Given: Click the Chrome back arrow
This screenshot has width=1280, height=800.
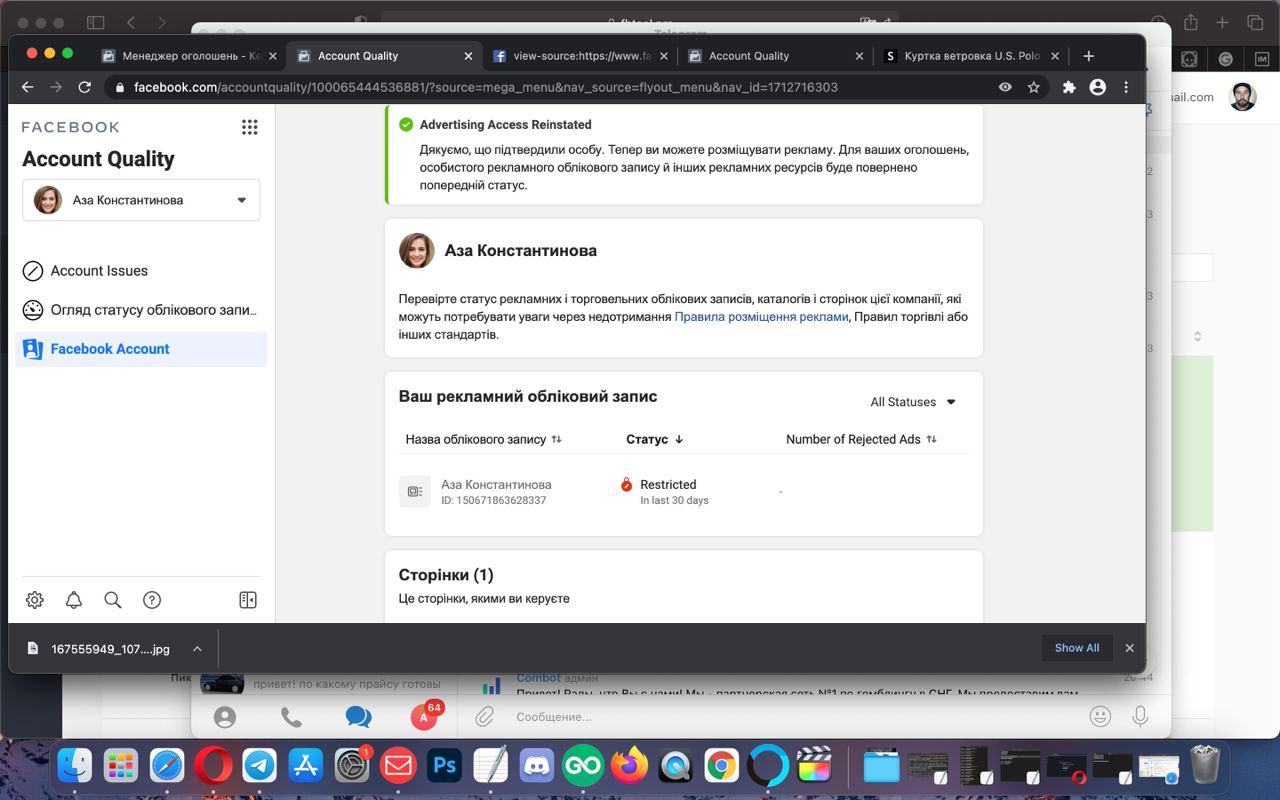Looking at the screenshot, I should pyautogui.click(x=27, y=87).
